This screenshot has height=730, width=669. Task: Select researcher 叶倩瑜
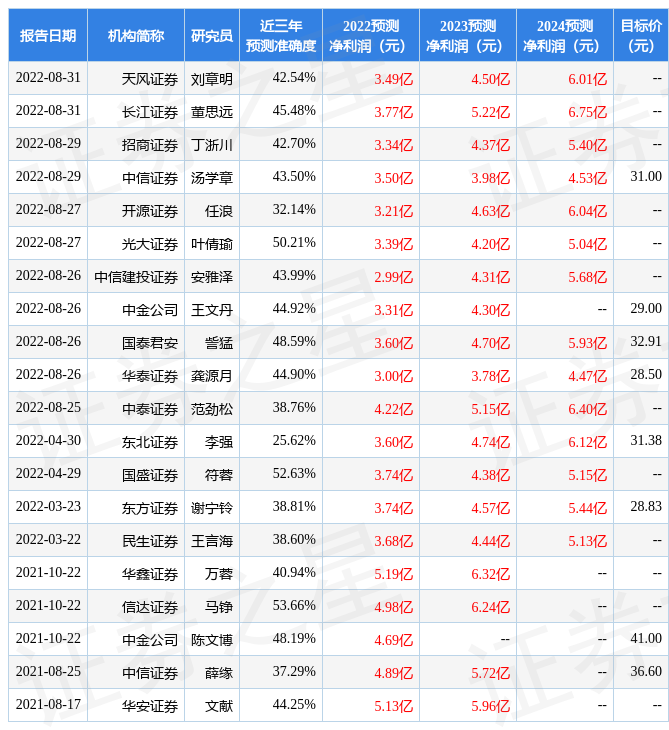[x=212, y=244]
